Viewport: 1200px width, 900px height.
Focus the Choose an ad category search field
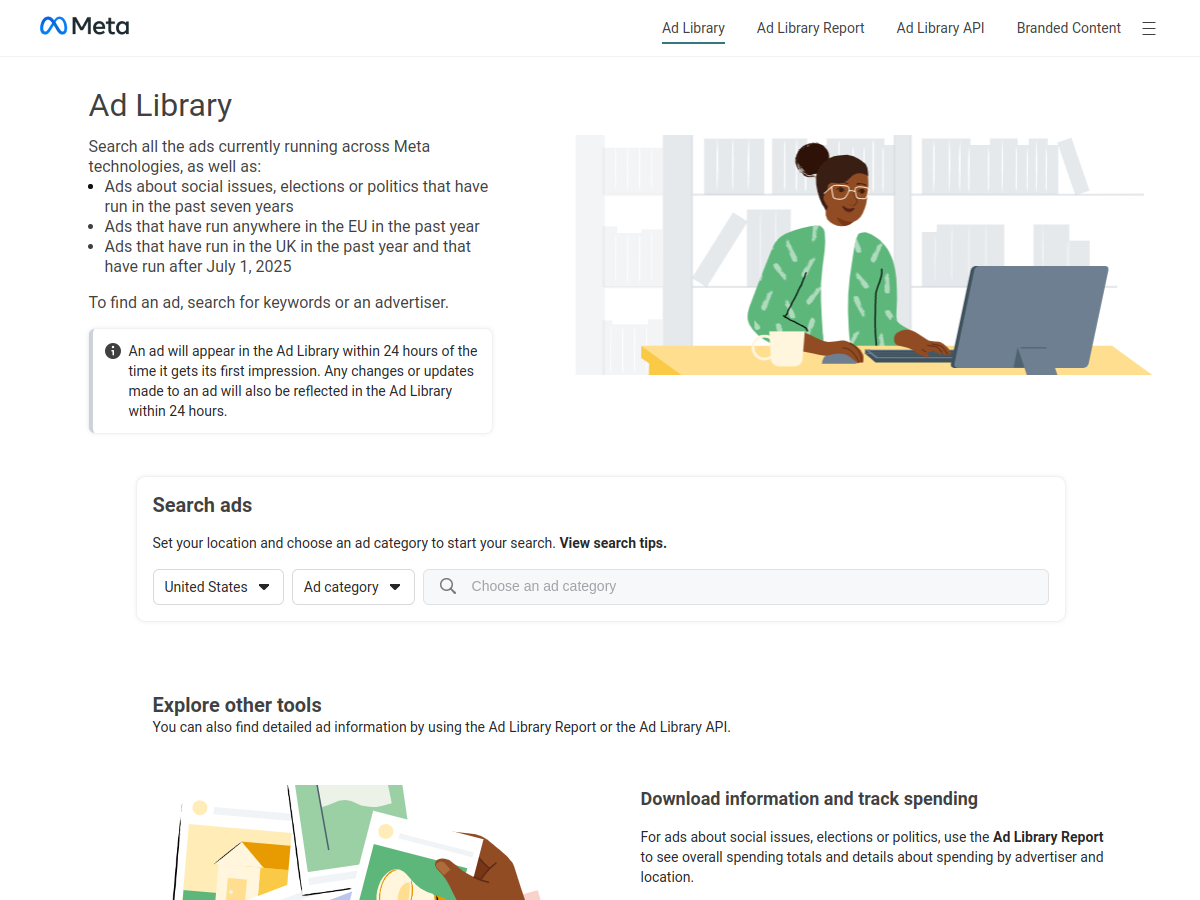[x=736, y=587]
